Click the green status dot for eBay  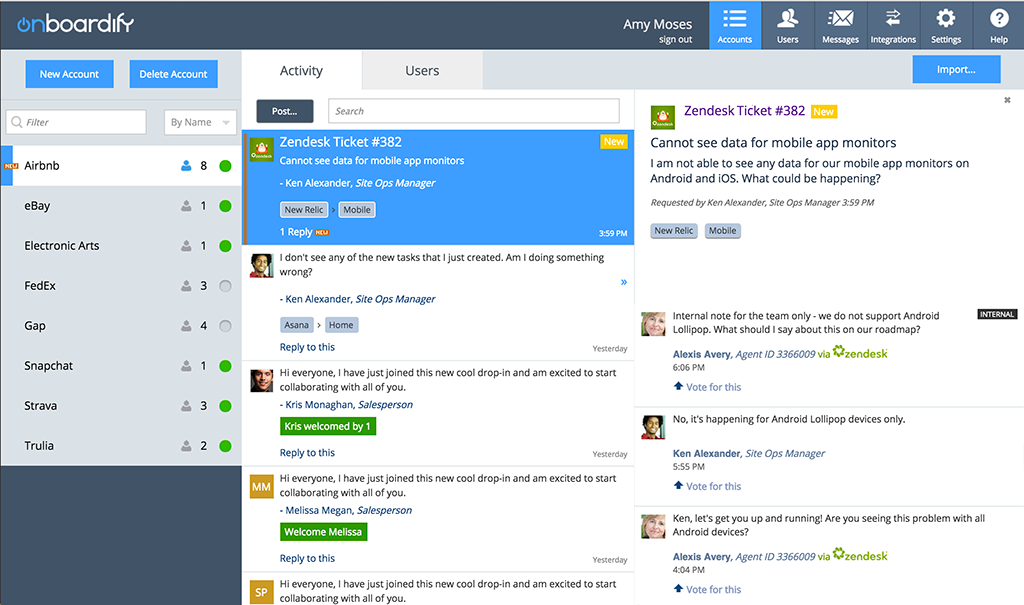click(x=225, y=206)
